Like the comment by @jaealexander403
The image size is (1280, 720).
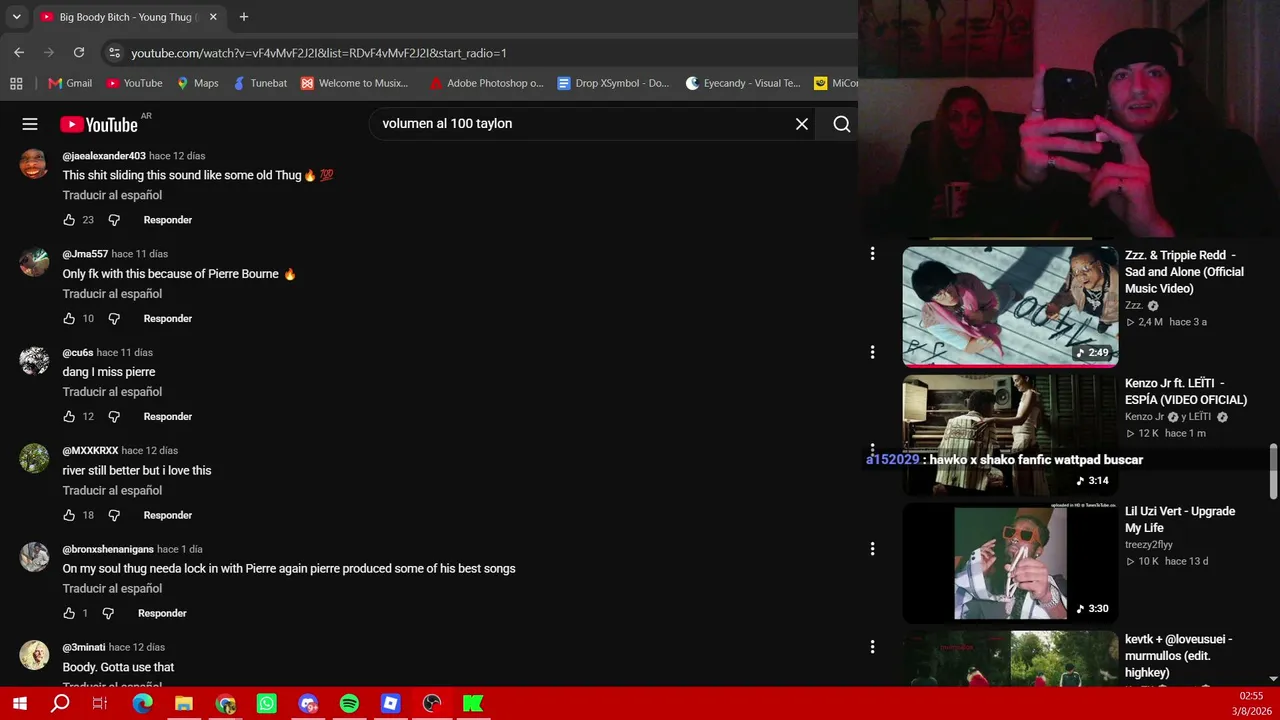pos(69,220)
